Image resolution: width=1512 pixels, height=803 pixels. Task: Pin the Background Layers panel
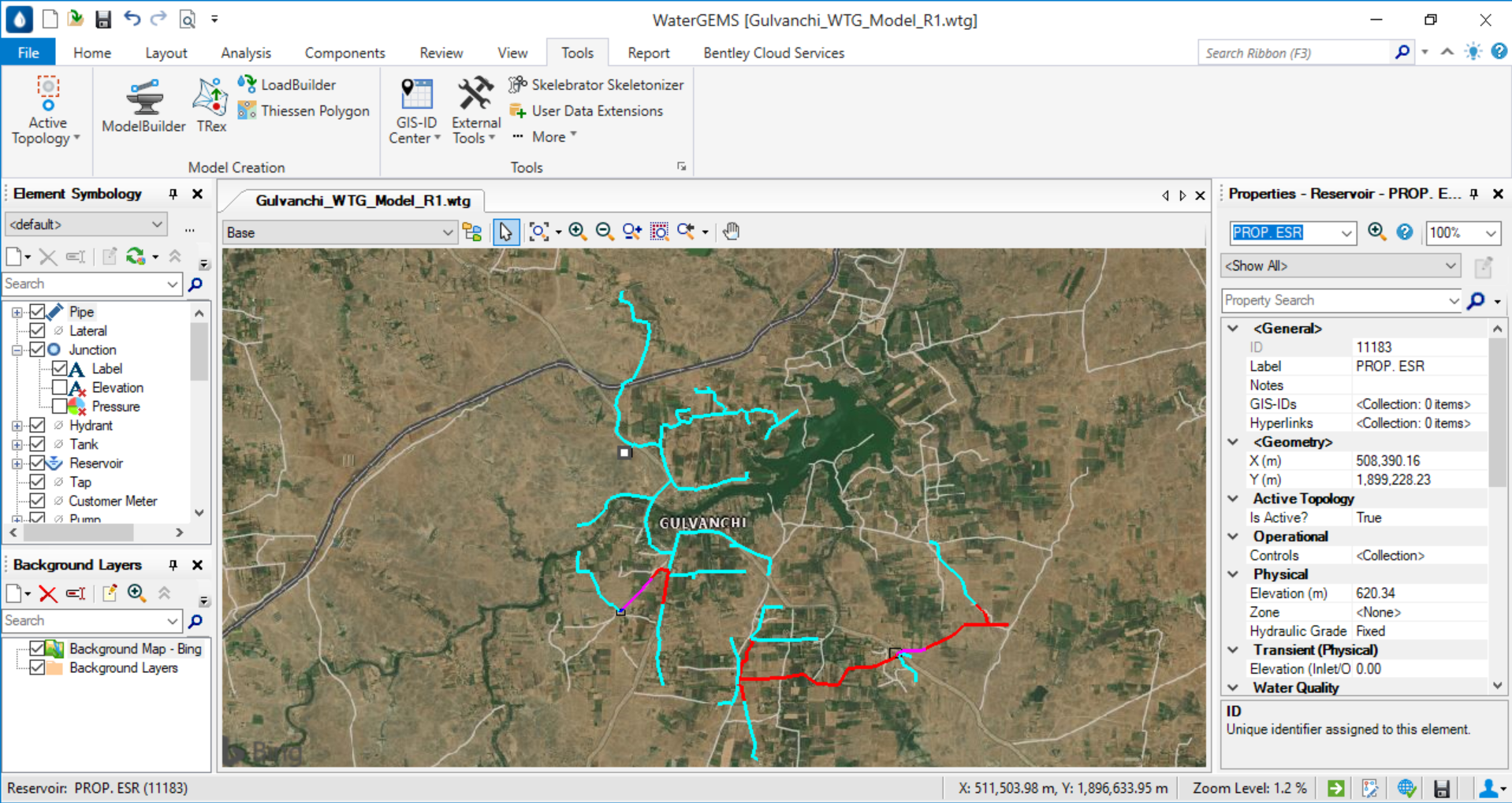(x=173, y=565)
